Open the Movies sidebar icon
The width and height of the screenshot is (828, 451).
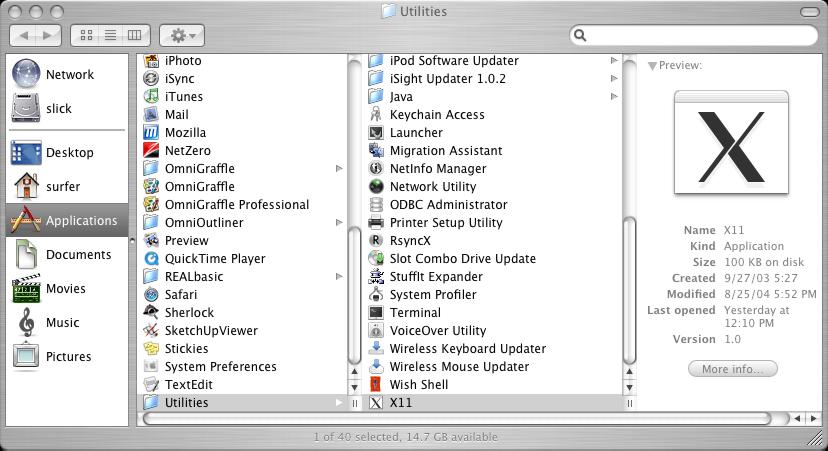26,289
